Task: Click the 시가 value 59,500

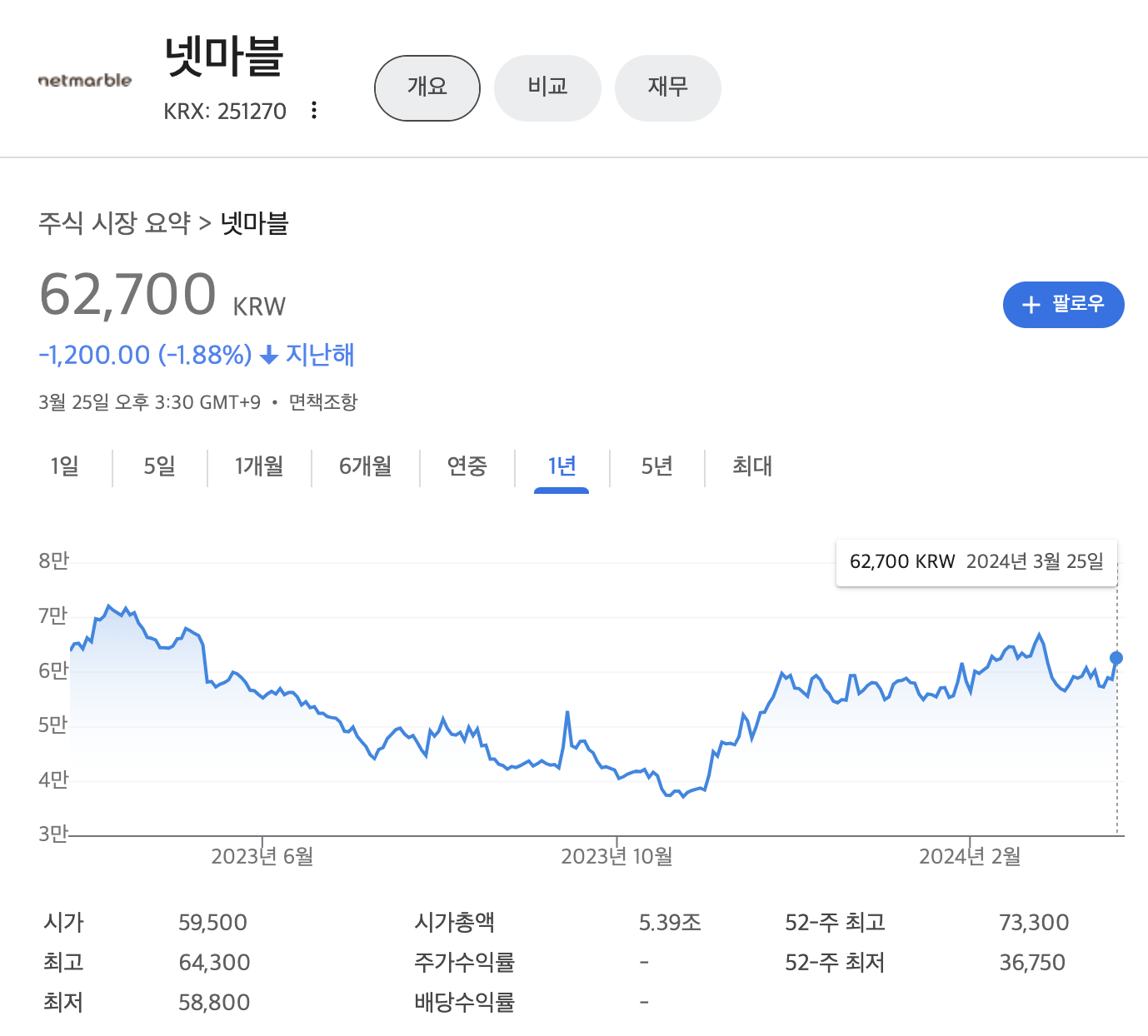Action: click(213, 923)
